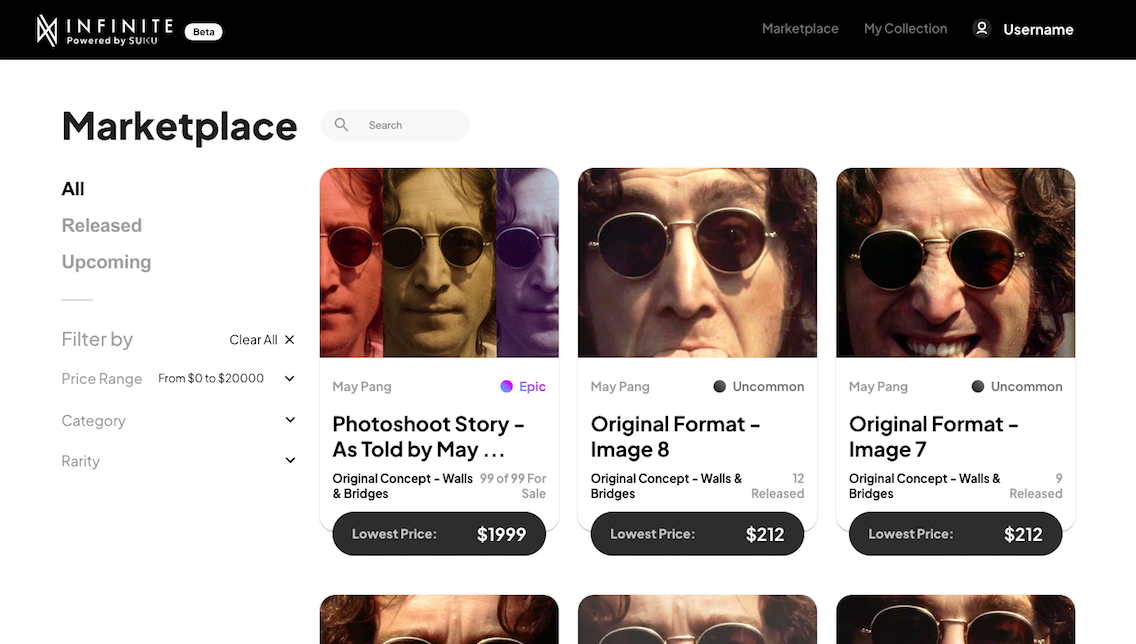Click 'Original Concept – Walls & Bridges' on Epic card
The height and width of the screenshot is (644, 1136).
point(403,486)
